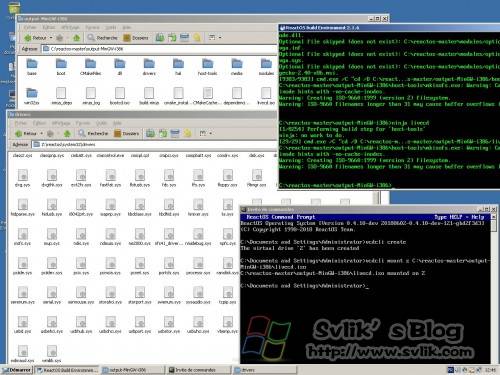Open the hal folder

(178, 66)
